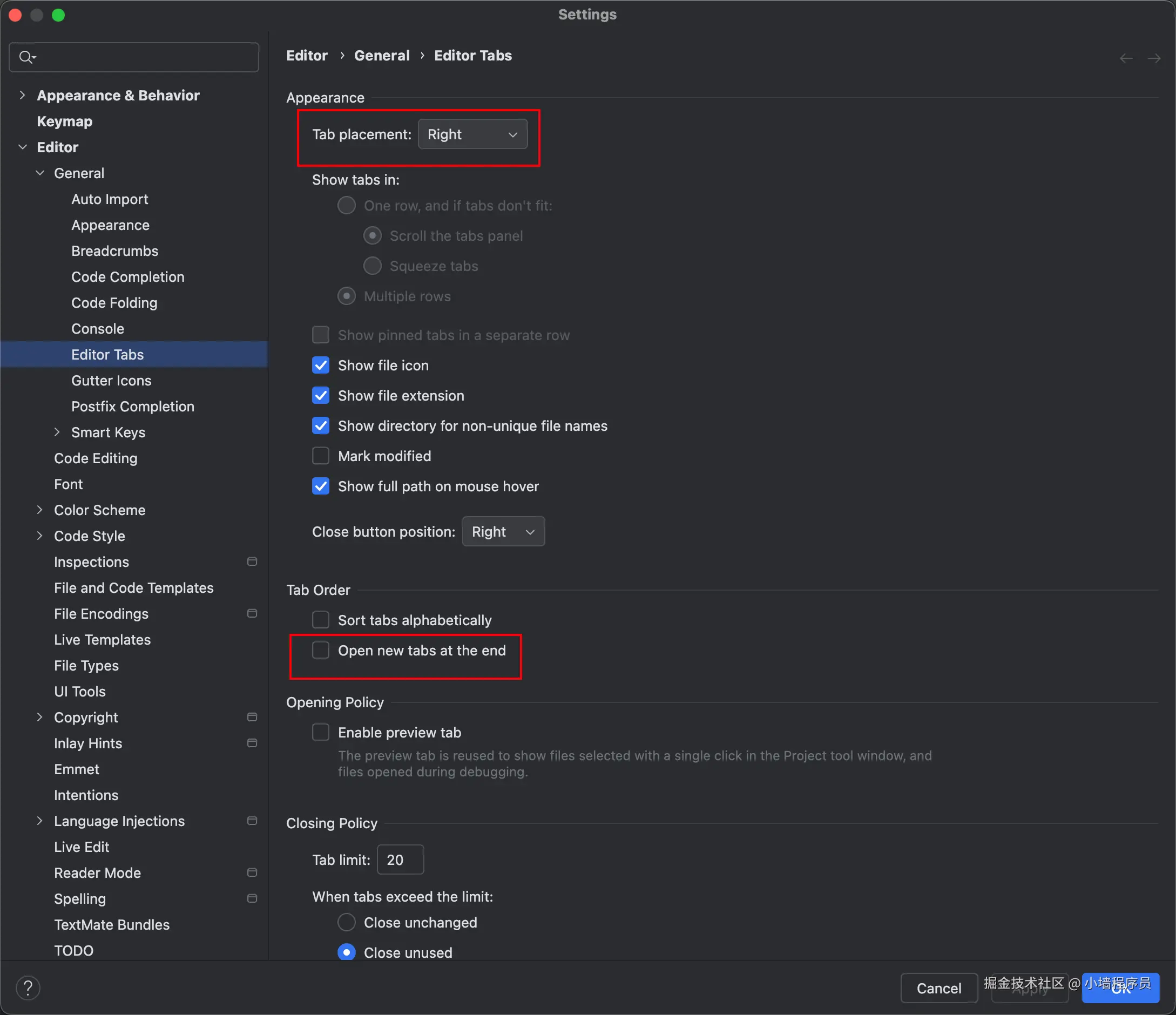This screenshot has height=1015, width=1176.
Task: Open the Close button position dropdown
Action: [503, 532]
